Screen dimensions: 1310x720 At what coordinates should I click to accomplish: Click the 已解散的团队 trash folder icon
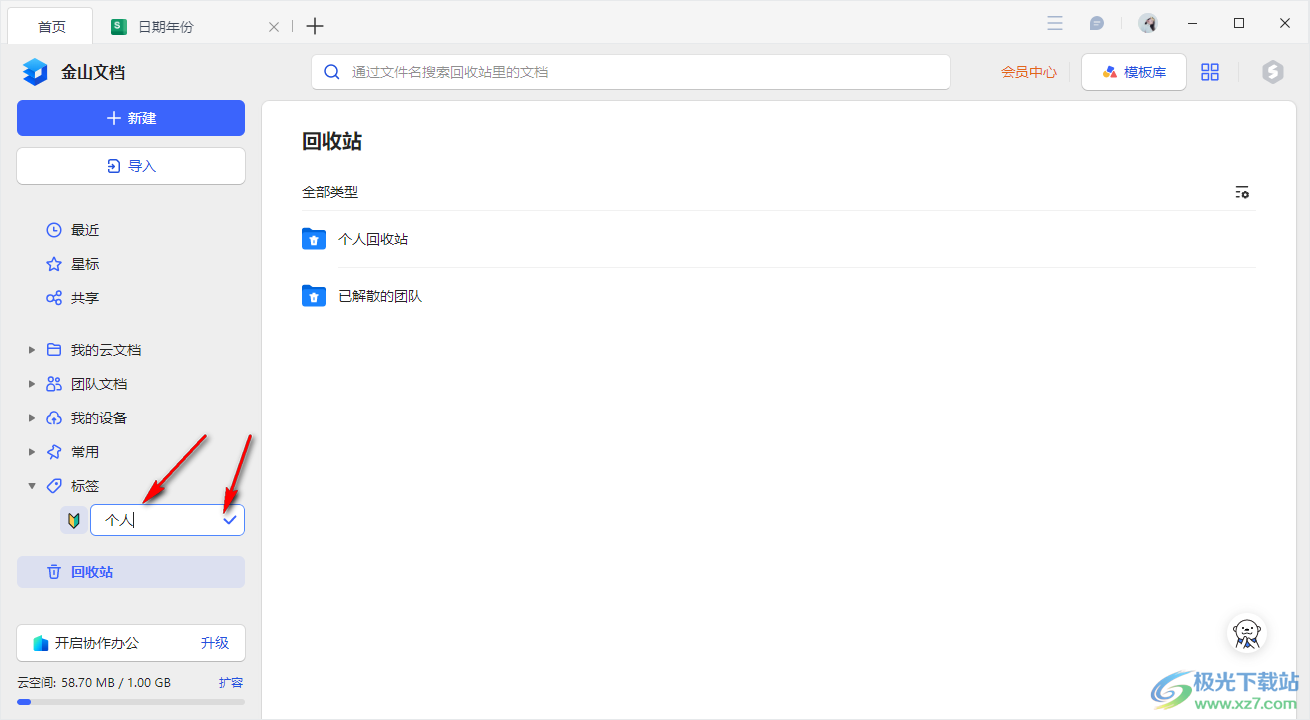[x=314, y=296]
